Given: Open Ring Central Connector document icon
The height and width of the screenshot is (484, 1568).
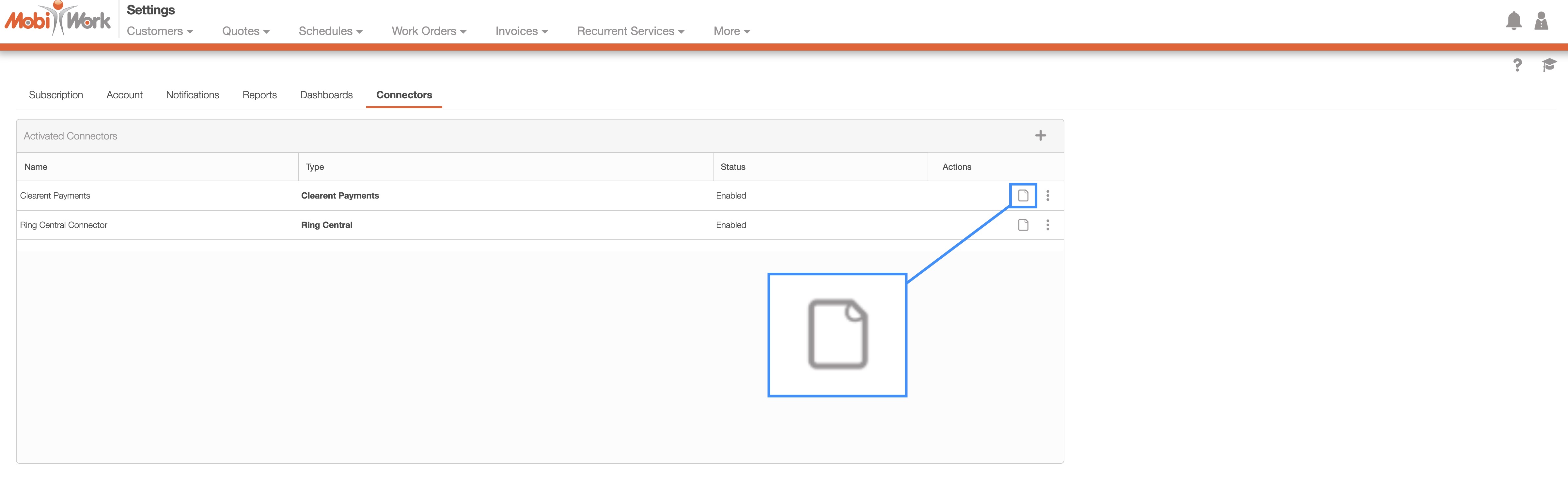Looking at the screenshot, I should tap(1023, 225).
